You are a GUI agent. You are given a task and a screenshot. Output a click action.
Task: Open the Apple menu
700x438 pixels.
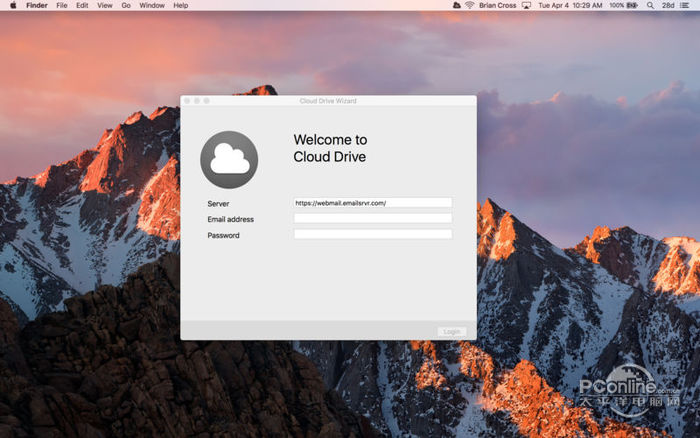coord(12,5)
